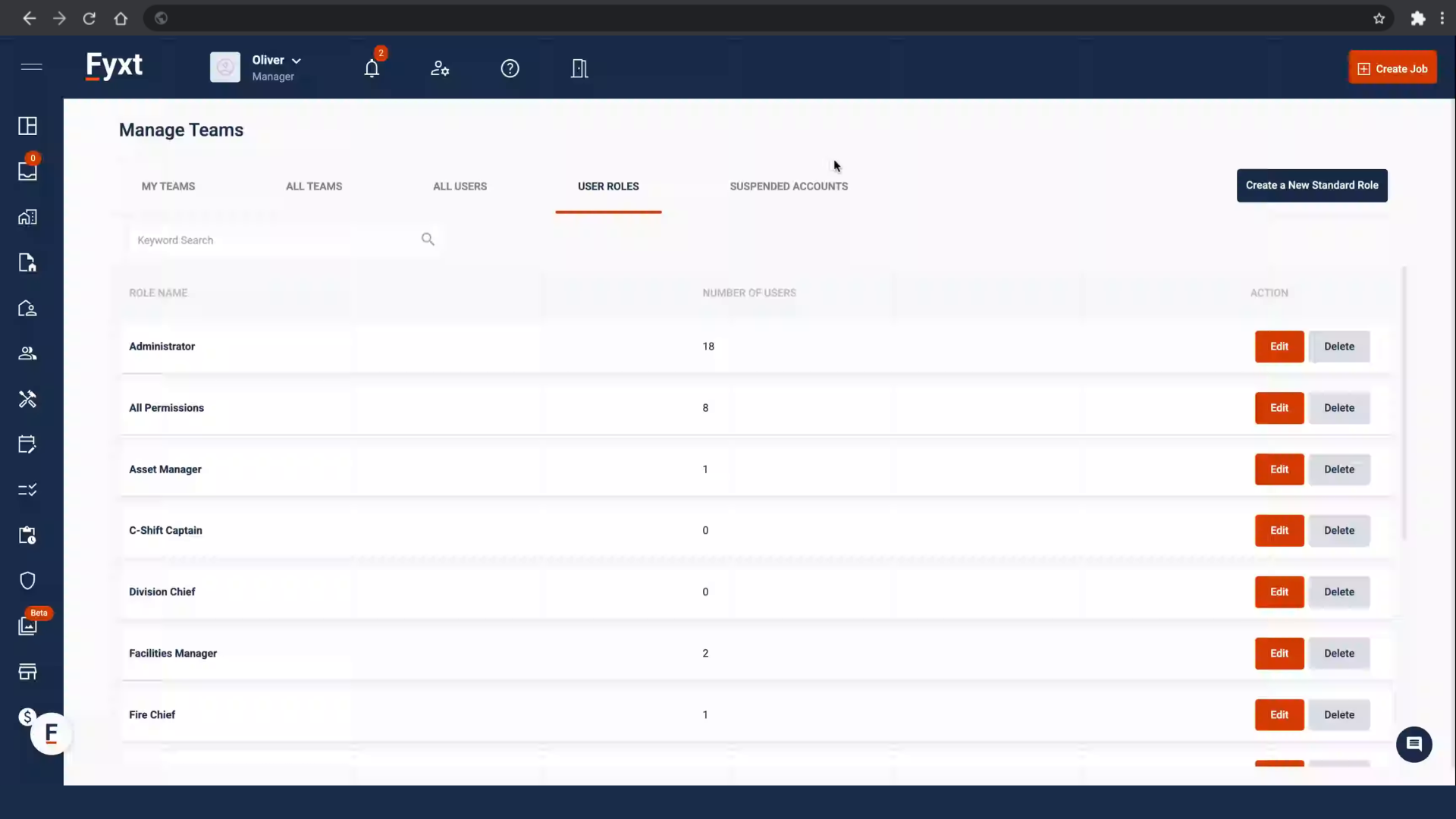Open the Beta reports icon in the sidebar
Image resolution: width=1456 pixels, height=819 pixels.
point(27,626)
